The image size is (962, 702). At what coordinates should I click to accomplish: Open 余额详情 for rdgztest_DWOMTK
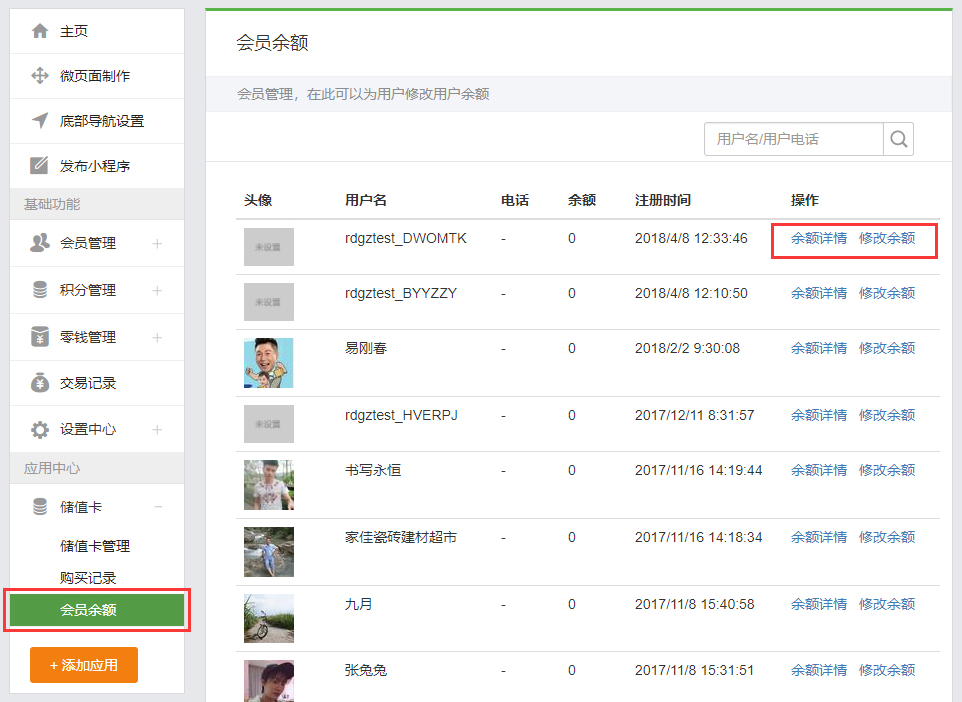click(x=818, y=238)
